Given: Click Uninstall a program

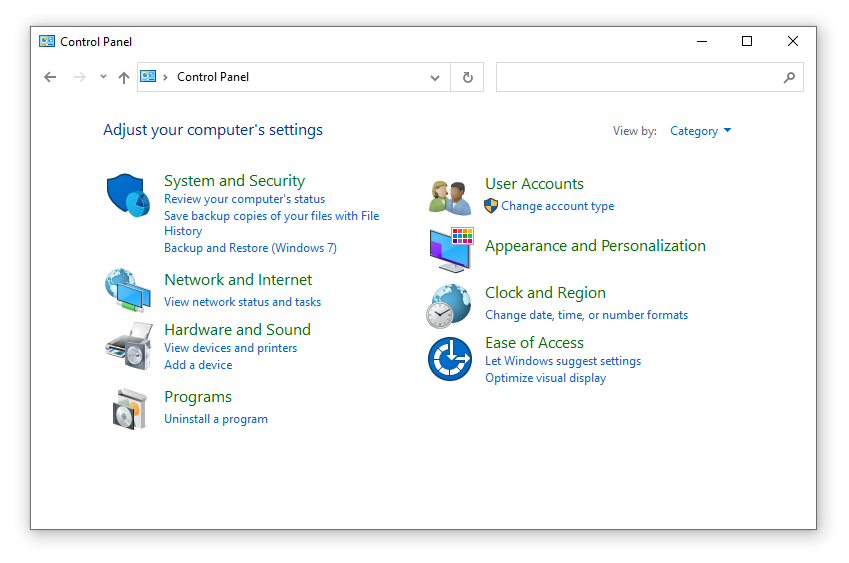Looking at the screenshot, I should pos(216,419).
